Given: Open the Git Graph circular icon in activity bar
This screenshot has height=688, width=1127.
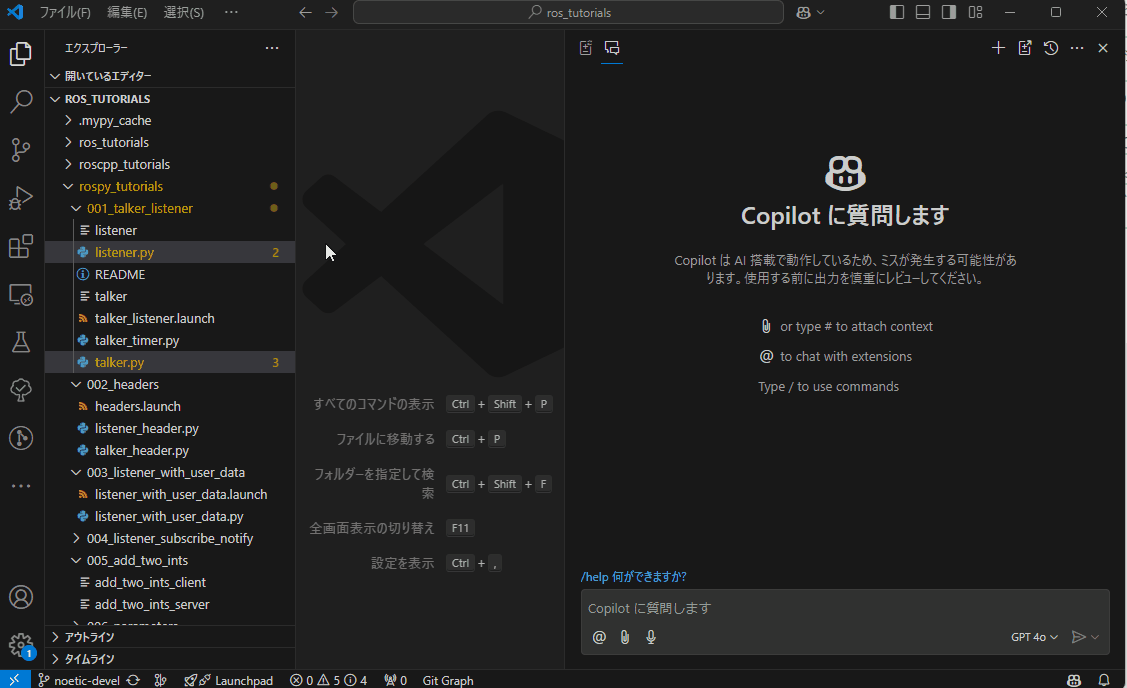Looking at the screenshot, I should [21, 438].
